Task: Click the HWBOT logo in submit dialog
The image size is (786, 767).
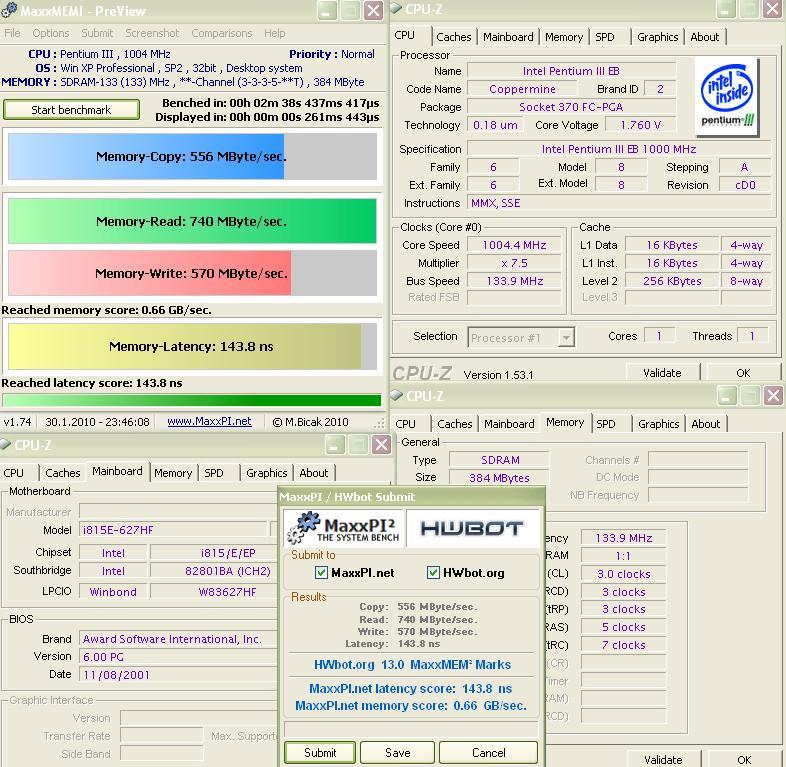Action: (472, 528)
